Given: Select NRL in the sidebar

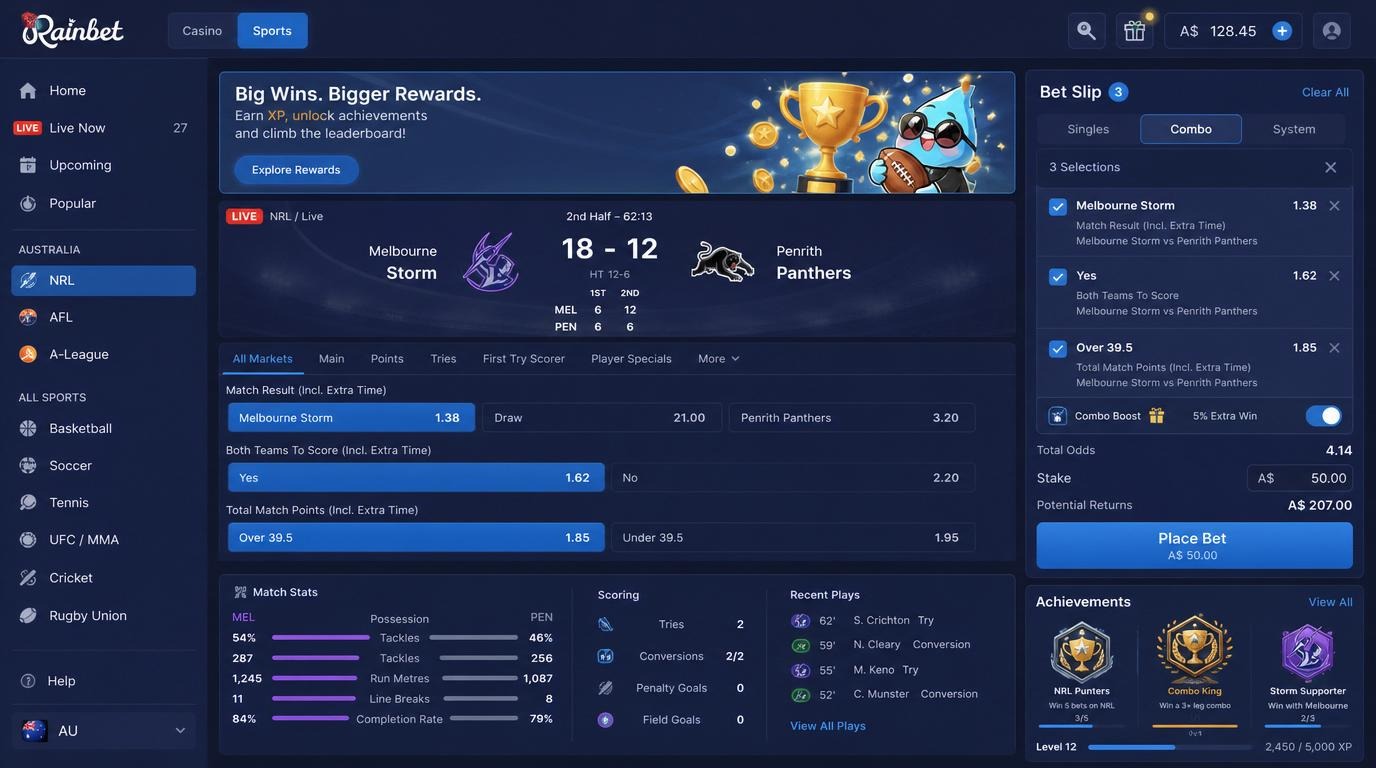Looking at the screenshot, I should click(104, 280).
